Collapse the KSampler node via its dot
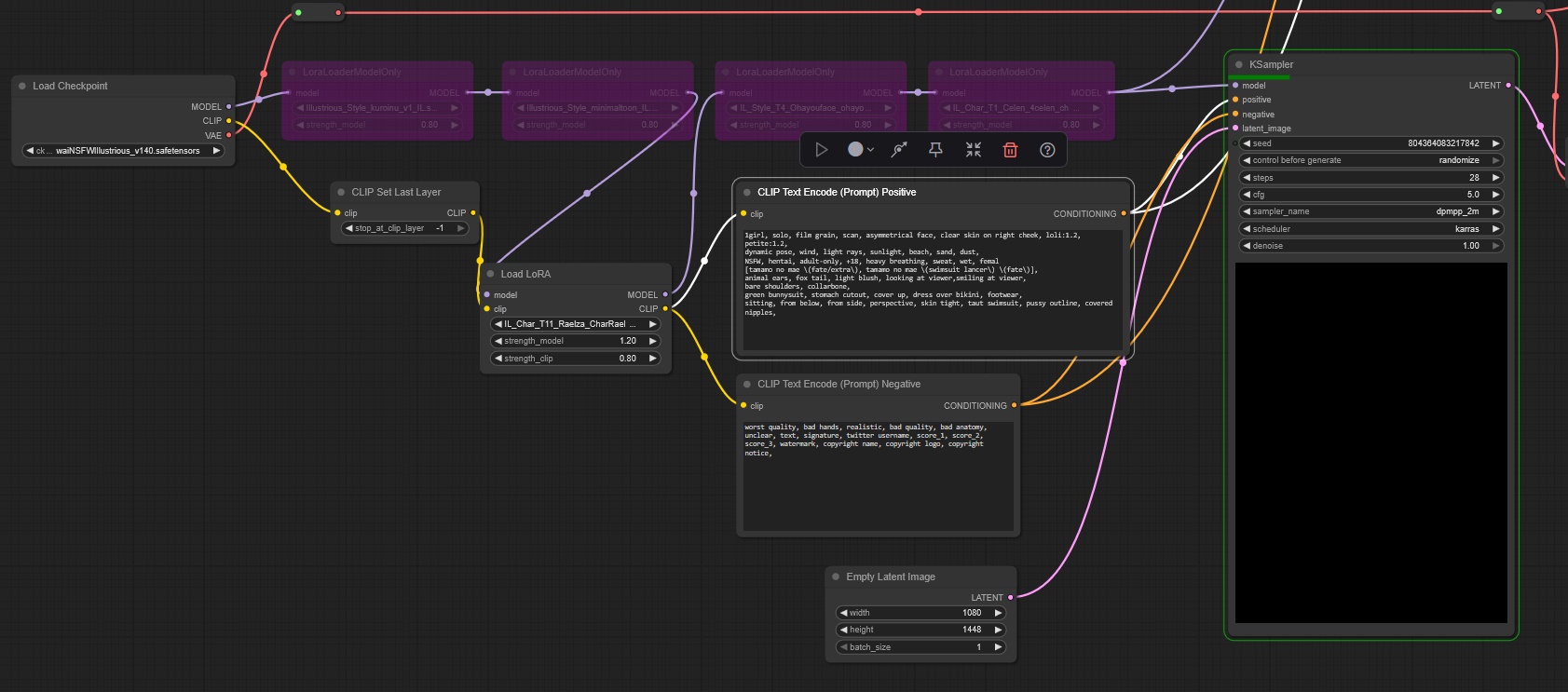The image size is (1568, 692). [x=1238, y=65]
